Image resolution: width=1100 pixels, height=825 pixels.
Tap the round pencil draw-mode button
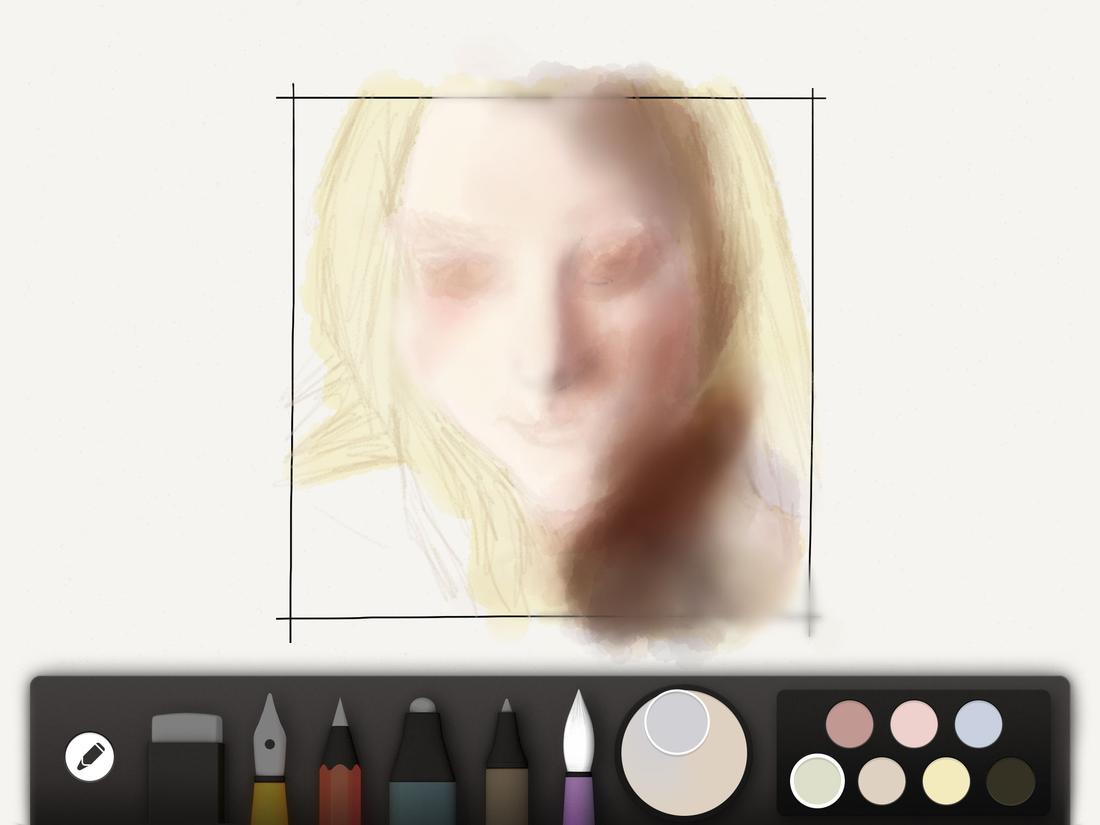tap(88, 755)
